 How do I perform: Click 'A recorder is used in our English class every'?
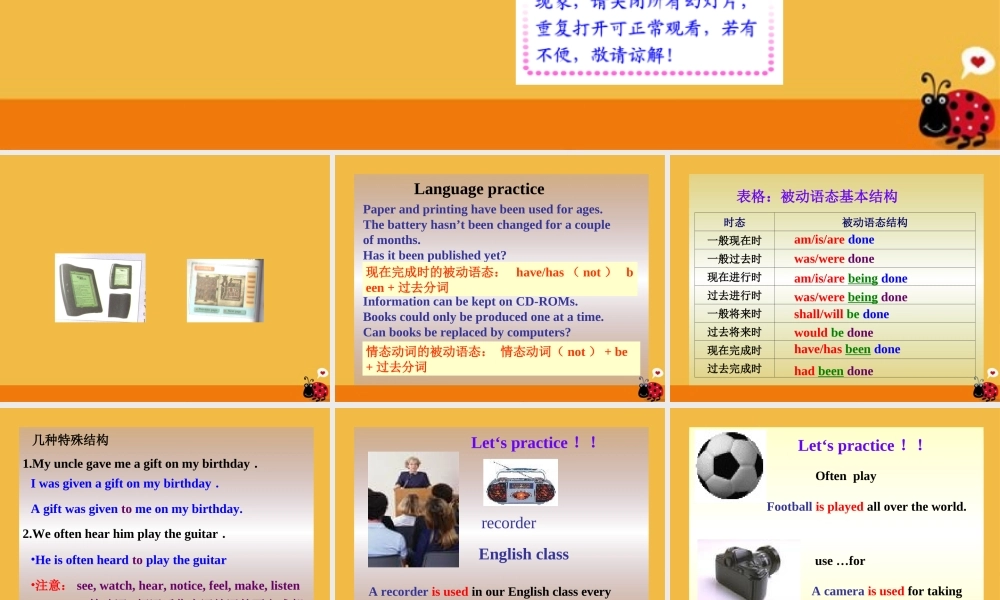pos(490,592)
